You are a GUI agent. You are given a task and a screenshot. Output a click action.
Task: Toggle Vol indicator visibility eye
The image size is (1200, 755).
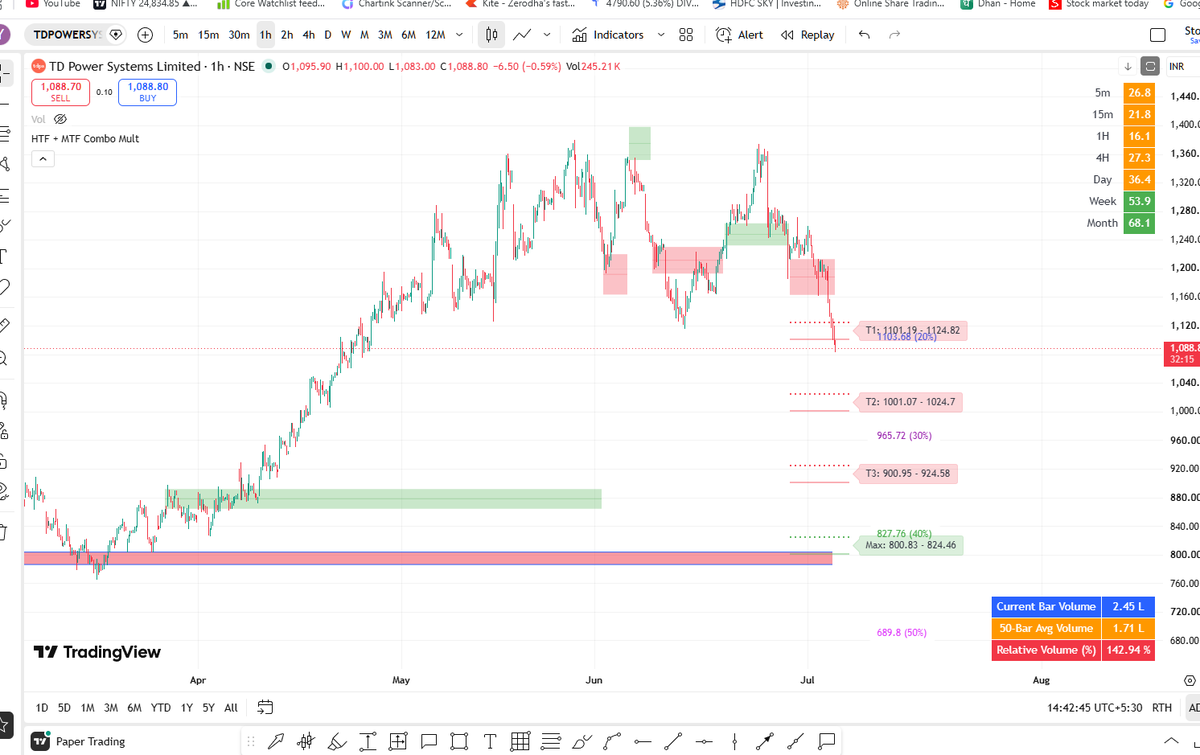pyautogui.click(x=59, y=119)
